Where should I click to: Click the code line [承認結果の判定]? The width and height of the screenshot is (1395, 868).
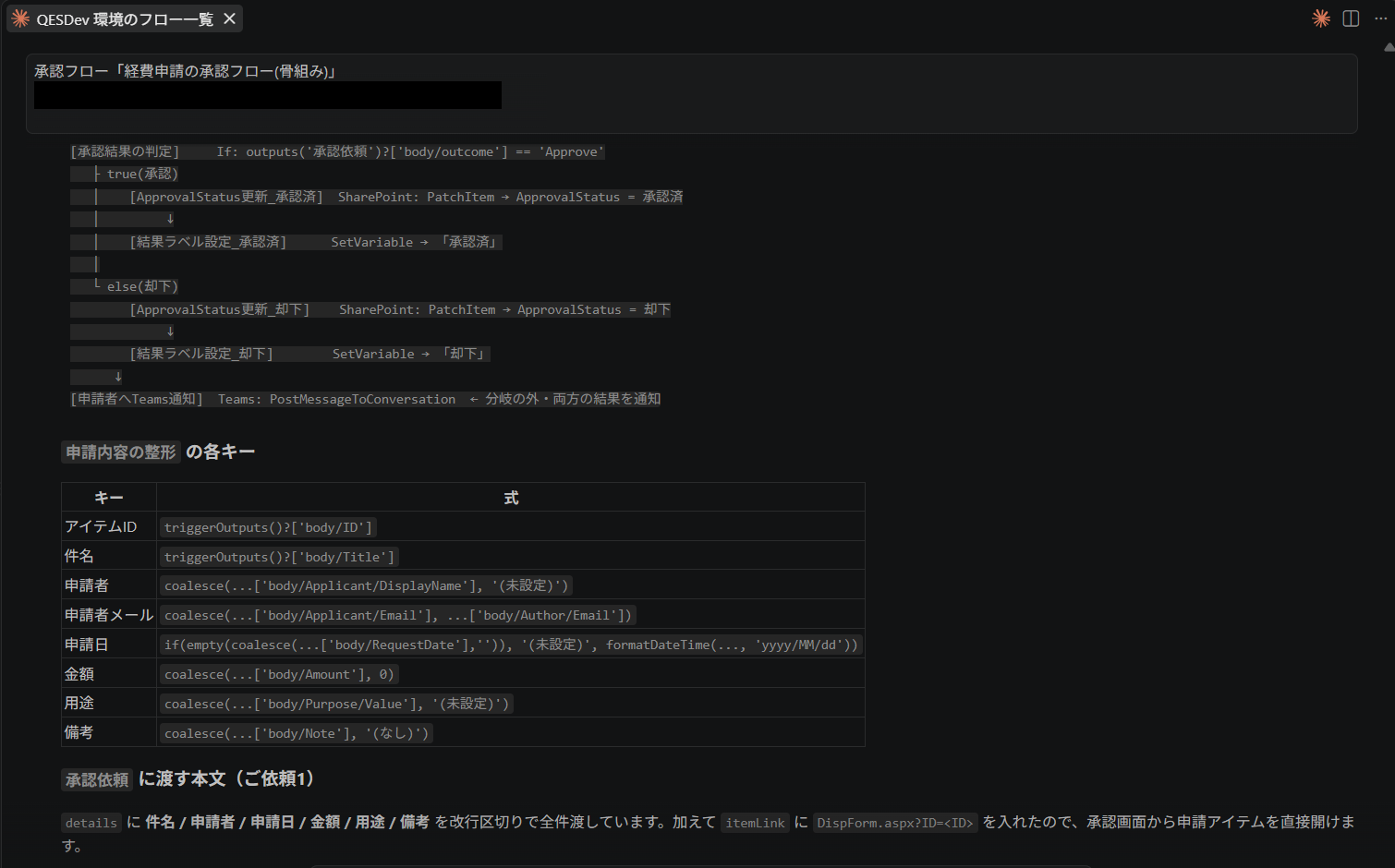click(x=337, y=151)
